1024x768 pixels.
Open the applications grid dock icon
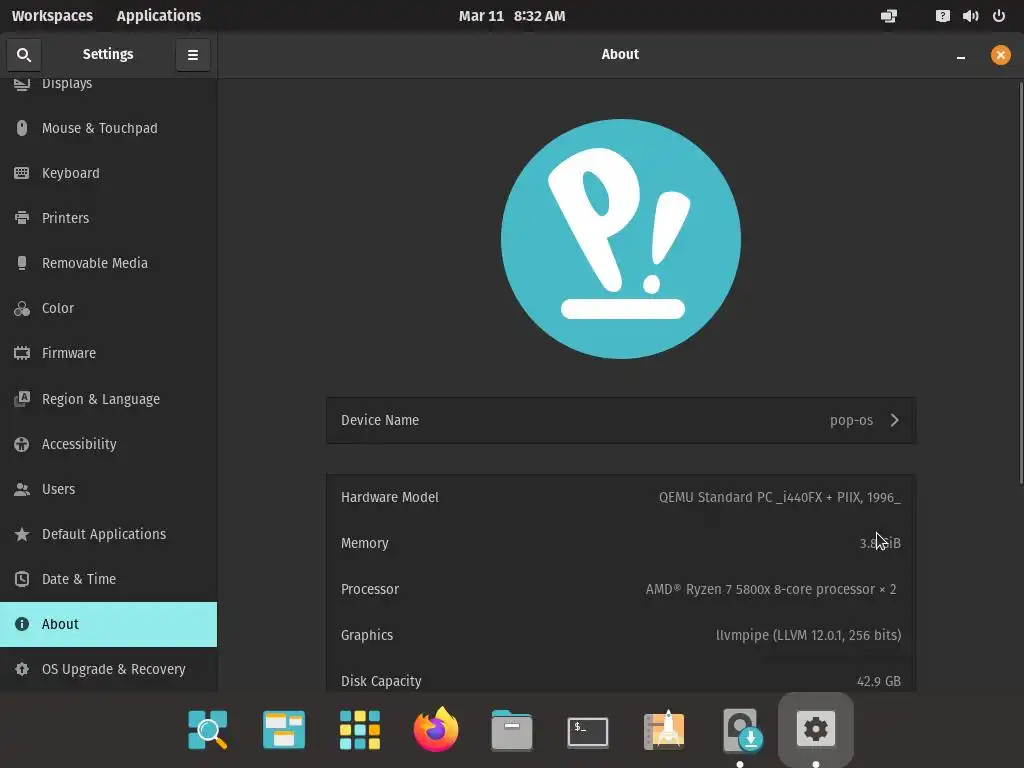[360, 729]
